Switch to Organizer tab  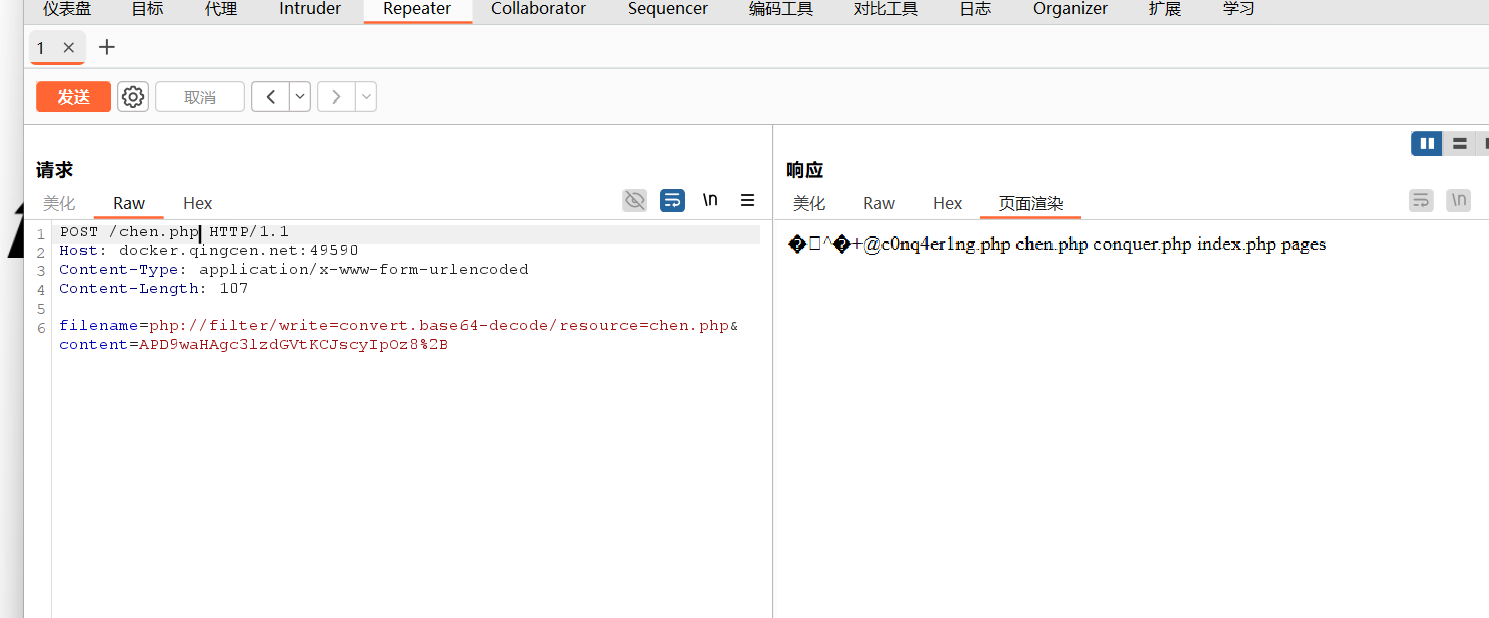(1070, 9)
